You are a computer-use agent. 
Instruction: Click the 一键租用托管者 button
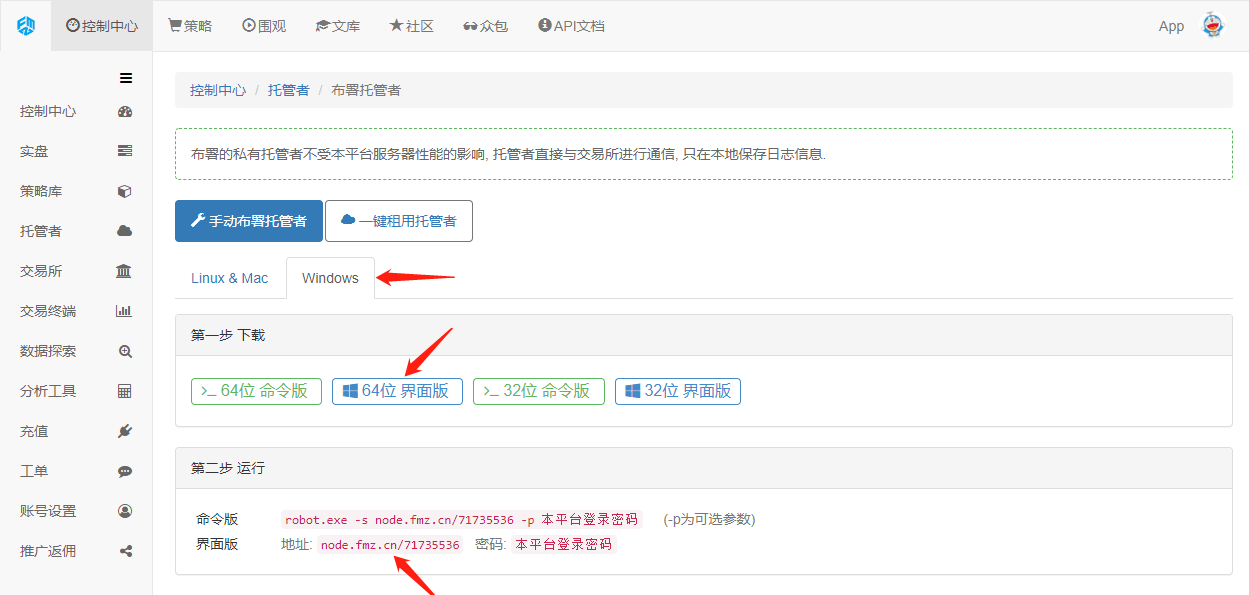(x=399, y=221)
